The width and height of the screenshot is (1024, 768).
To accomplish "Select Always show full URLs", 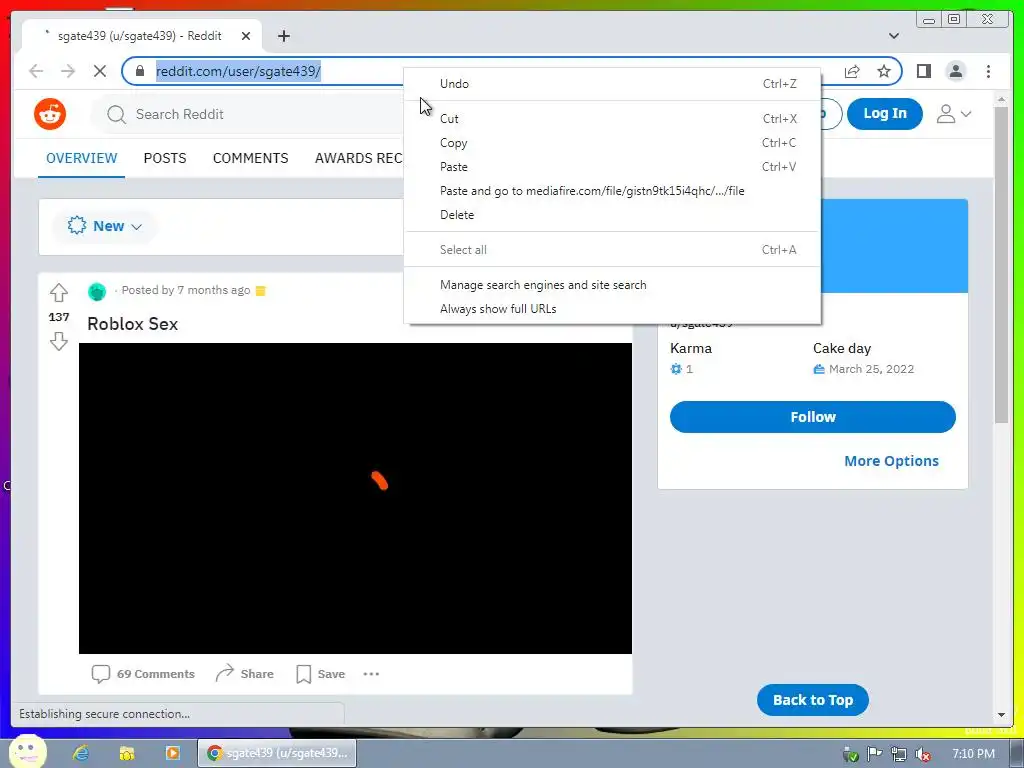I will point(613,309).
